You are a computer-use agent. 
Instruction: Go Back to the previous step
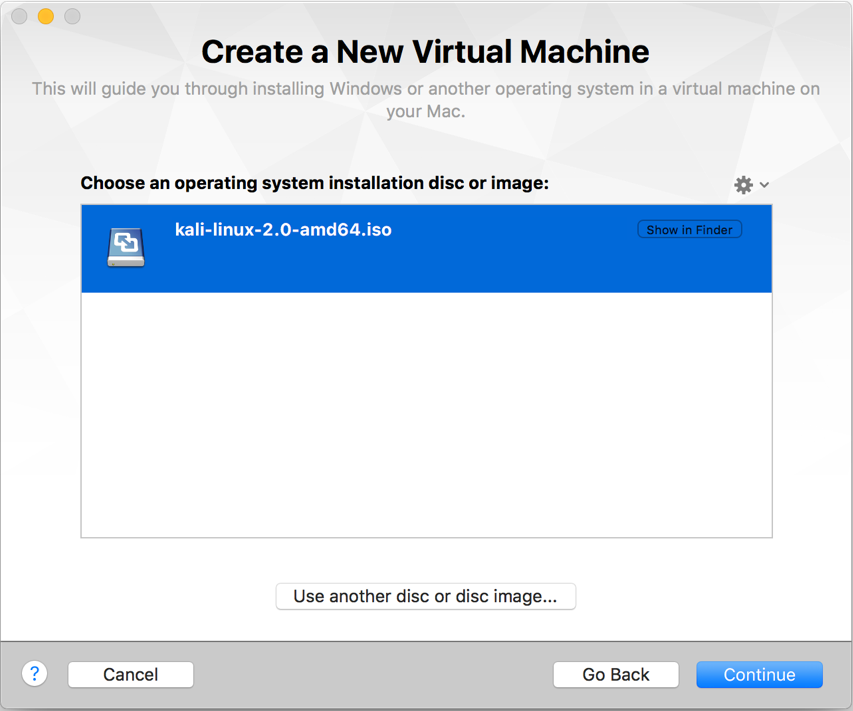[616, 675]
